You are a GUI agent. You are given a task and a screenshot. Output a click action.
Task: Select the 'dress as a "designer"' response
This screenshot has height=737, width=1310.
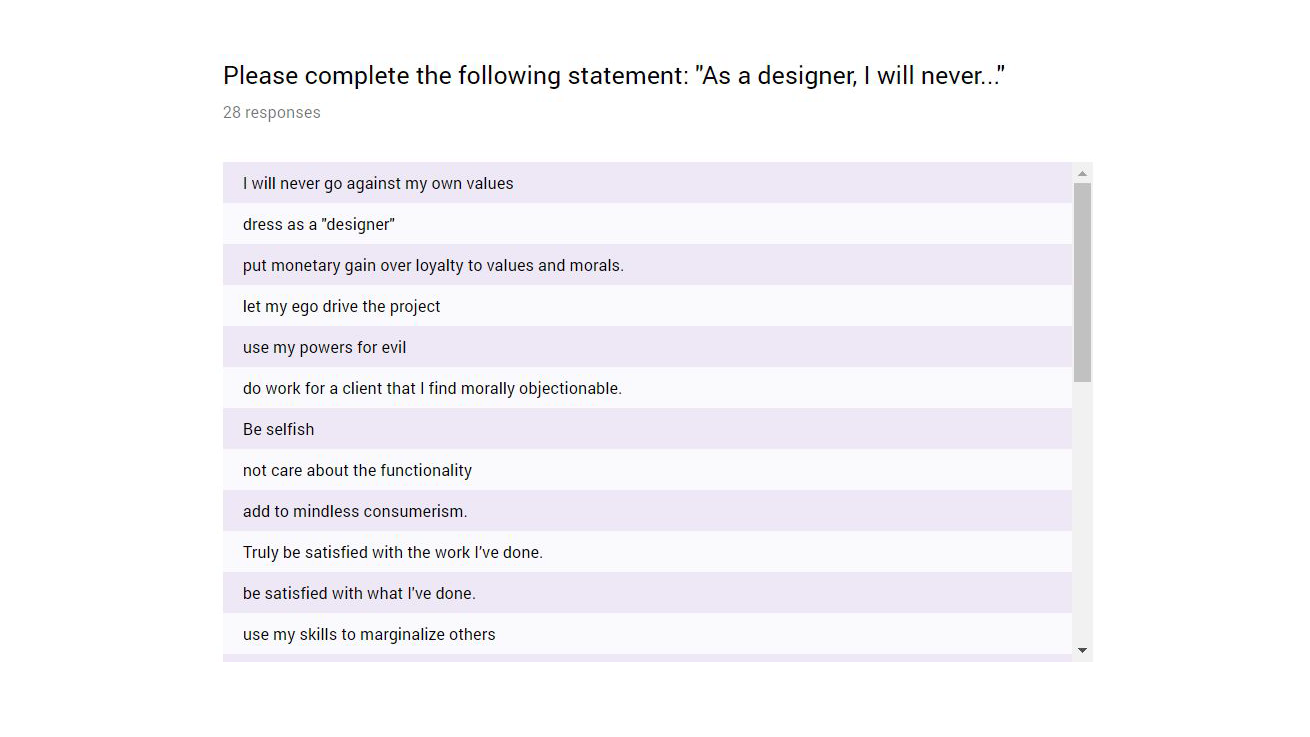coord(319,224)
